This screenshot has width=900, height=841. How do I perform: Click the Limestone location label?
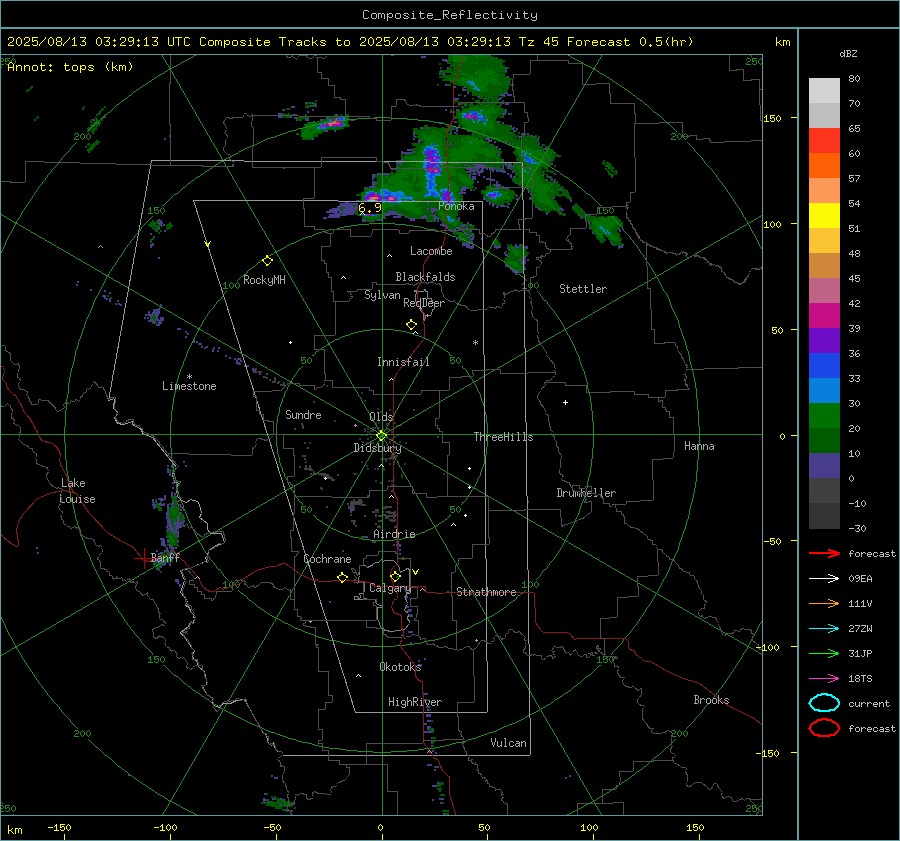pos(189,386)
